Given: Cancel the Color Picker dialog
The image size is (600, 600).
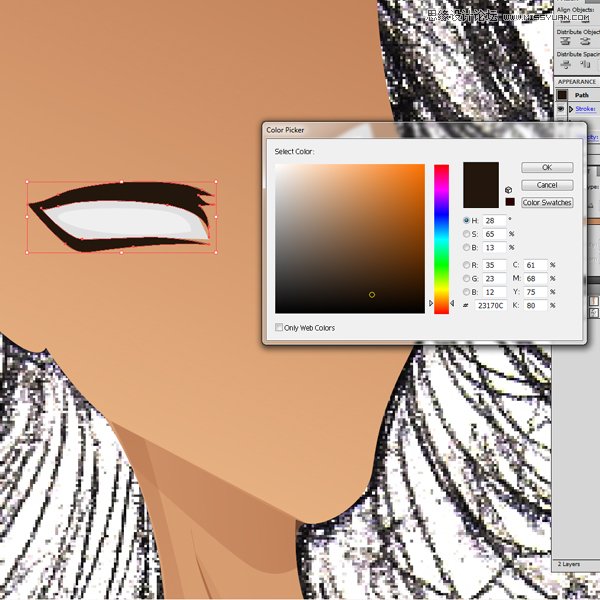Looking at the screenshot, I should pyautogui.click(x=547, y=185).
